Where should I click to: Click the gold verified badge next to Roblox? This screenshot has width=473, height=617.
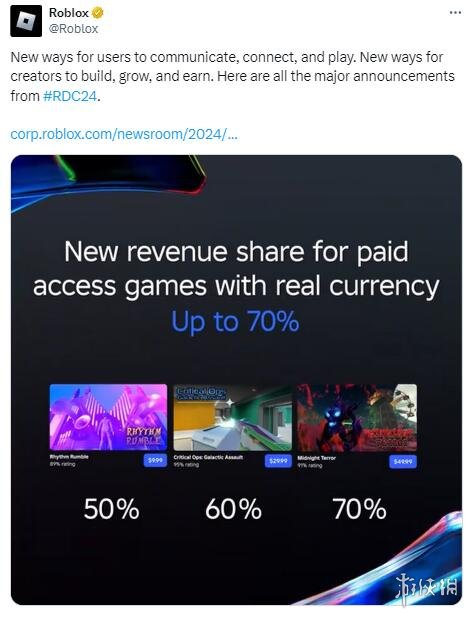[x=98, y=13]
